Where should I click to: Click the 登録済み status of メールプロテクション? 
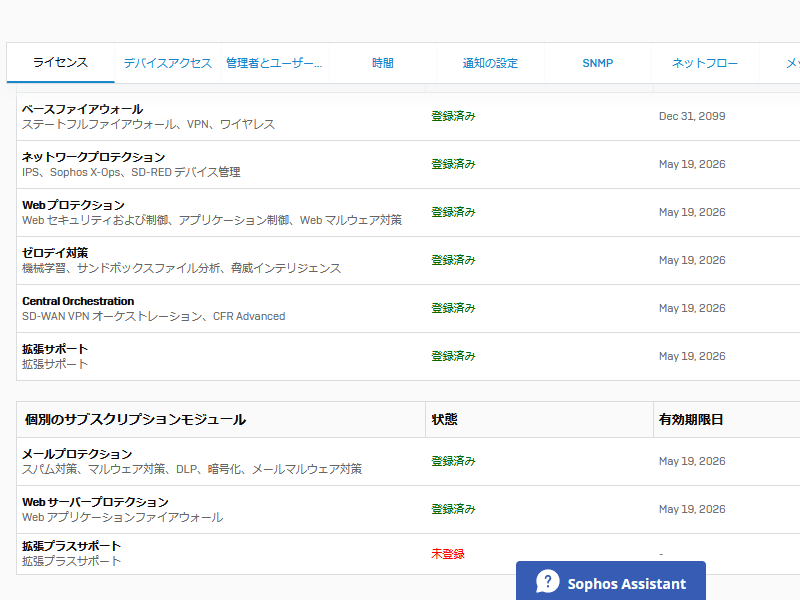pyautogui.click(x=454, y=461)
